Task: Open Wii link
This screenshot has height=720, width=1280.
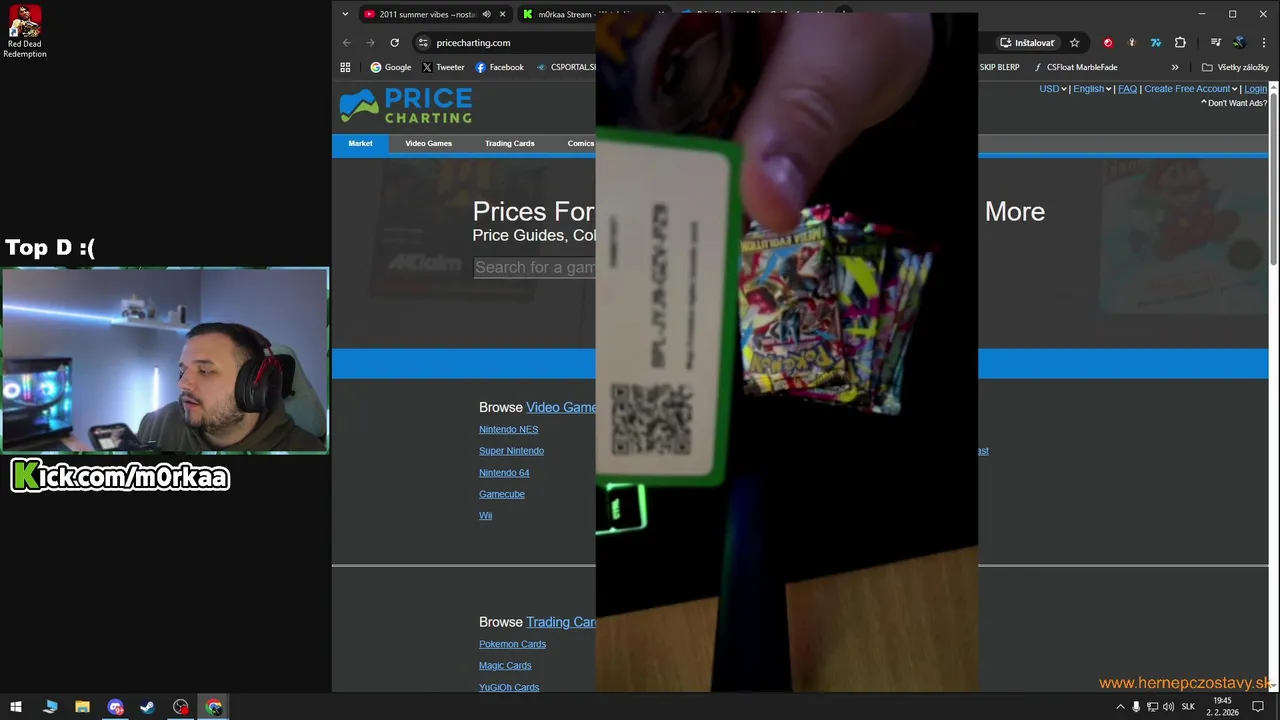Action: 485,515
